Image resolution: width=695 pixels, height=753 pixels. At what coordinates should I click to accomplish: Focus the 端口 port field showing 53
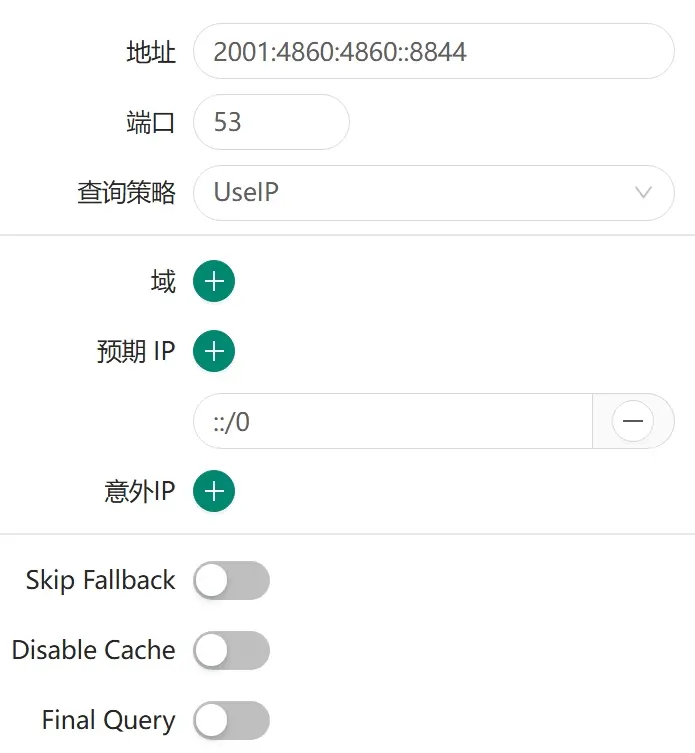(x=270, y=122)
